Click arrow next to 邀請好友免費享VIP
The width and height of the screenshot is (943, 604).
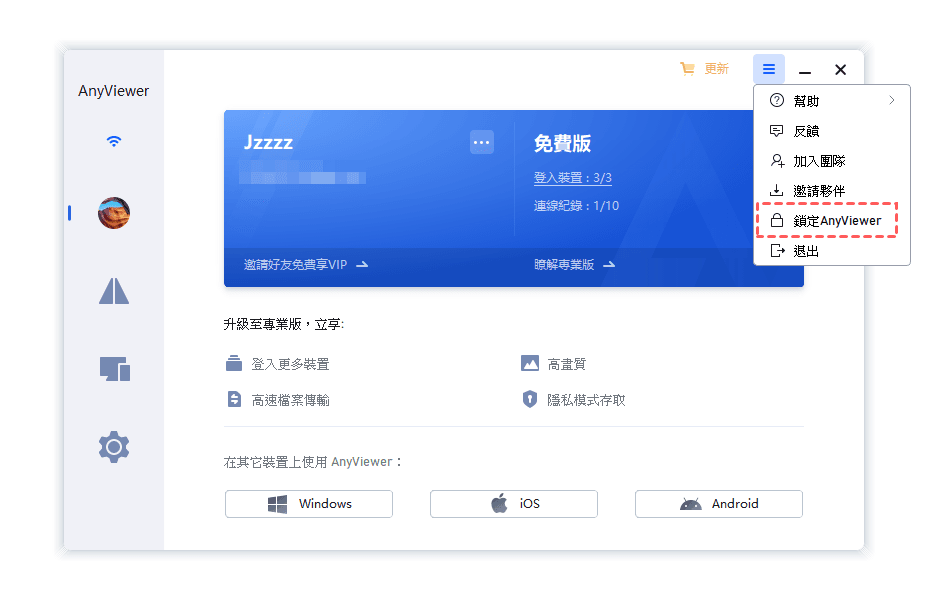[x=362, y=265]
